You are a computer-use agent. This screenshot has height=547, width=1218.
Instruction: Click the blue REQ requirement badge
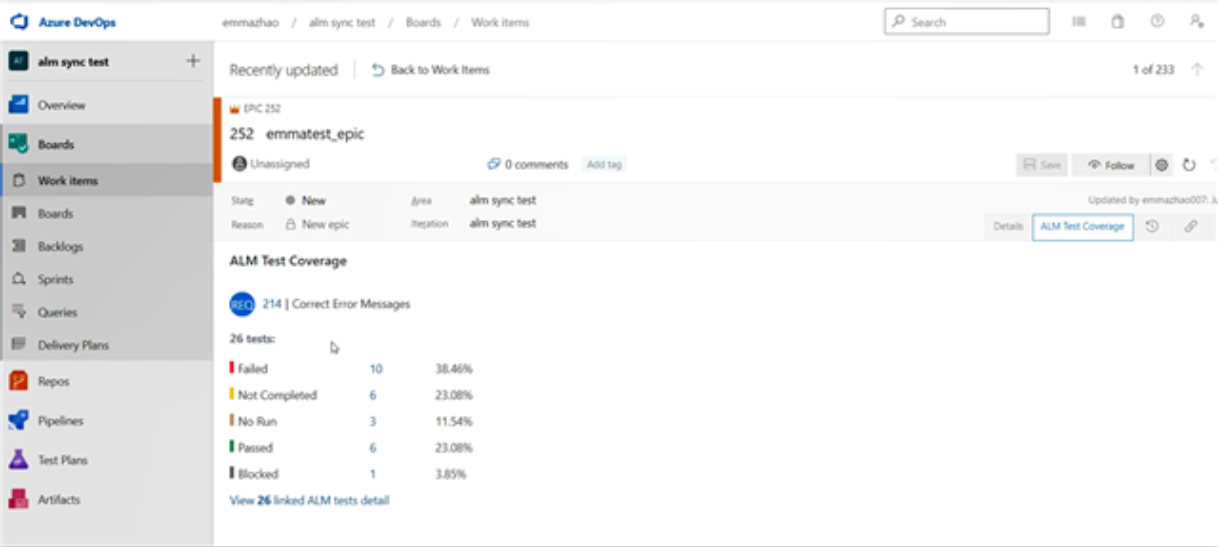click(x=242, y=304)
